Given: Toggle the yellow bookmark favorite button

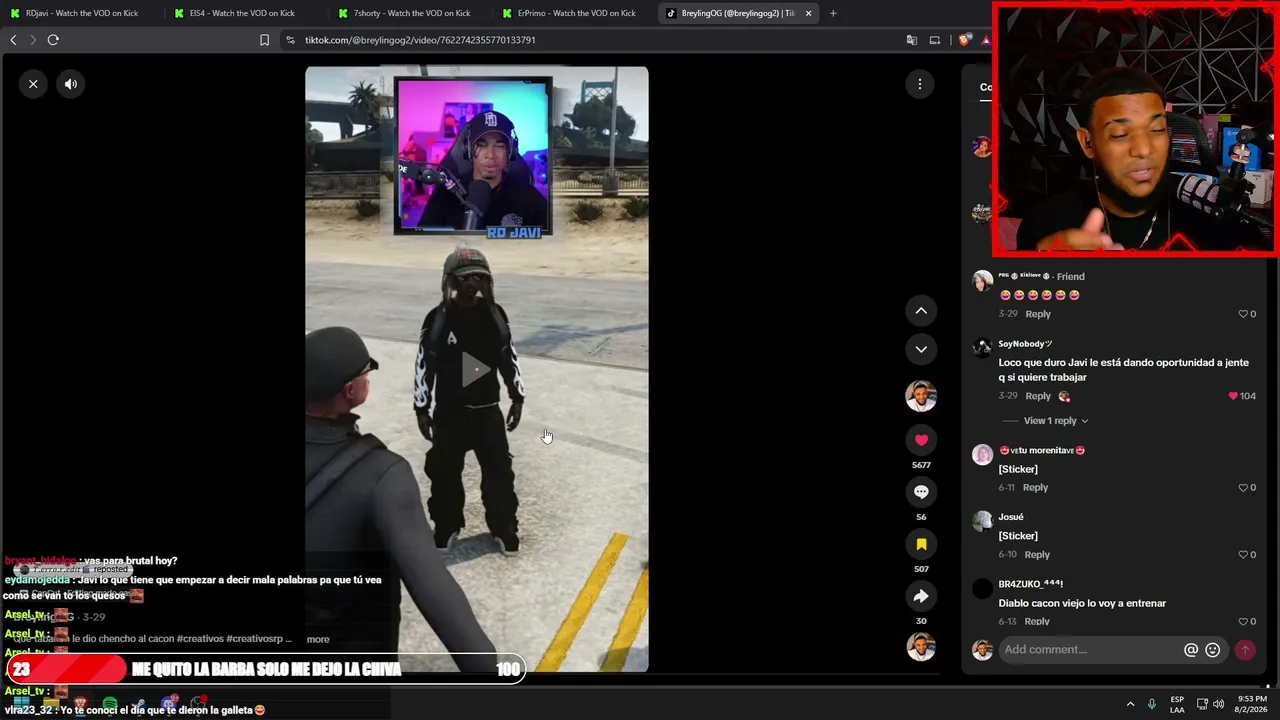Looking at the screenshot, I should point(921,544).
